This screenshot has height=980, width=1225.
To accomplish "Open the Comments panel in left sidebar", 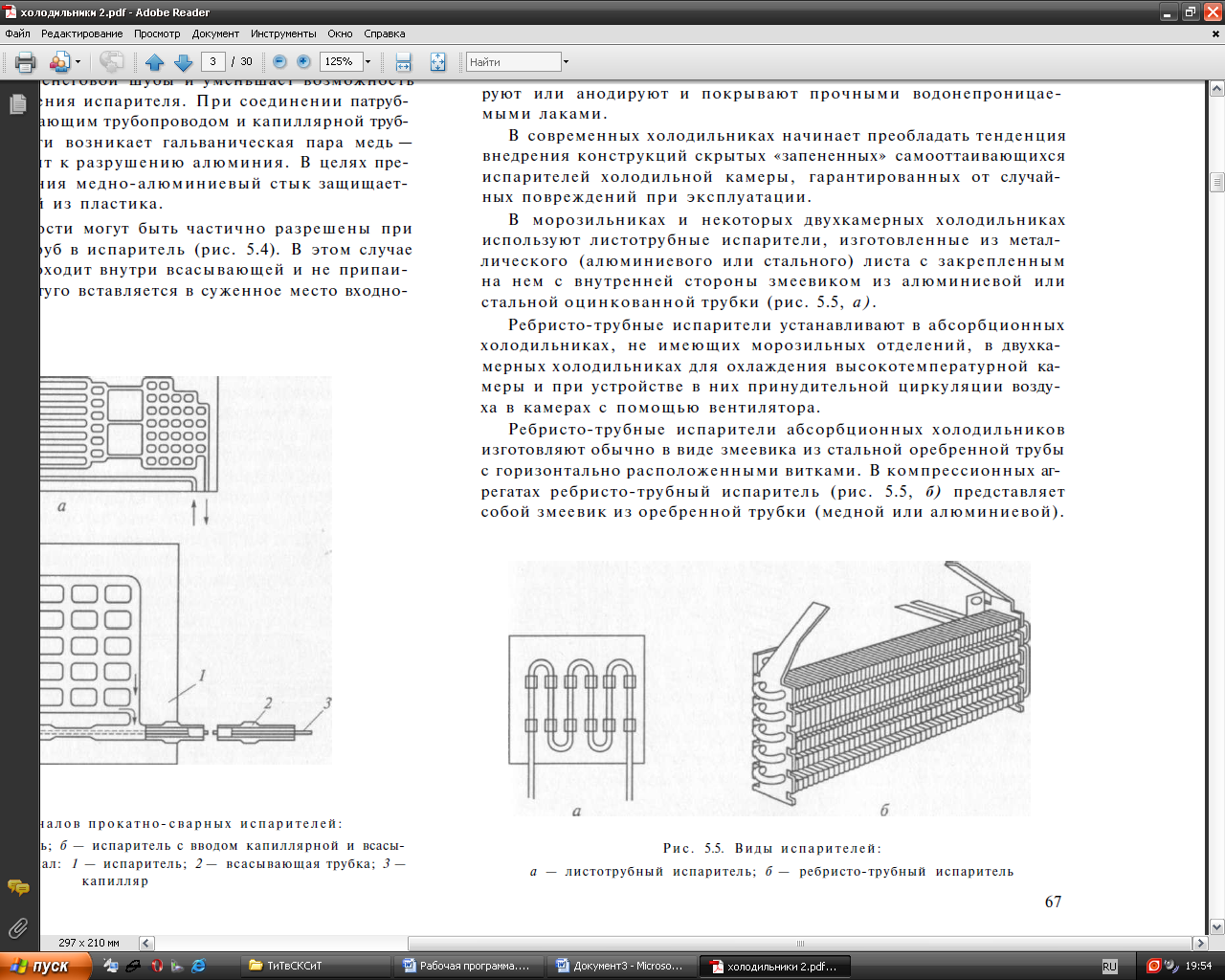I will tap(18, 888).
